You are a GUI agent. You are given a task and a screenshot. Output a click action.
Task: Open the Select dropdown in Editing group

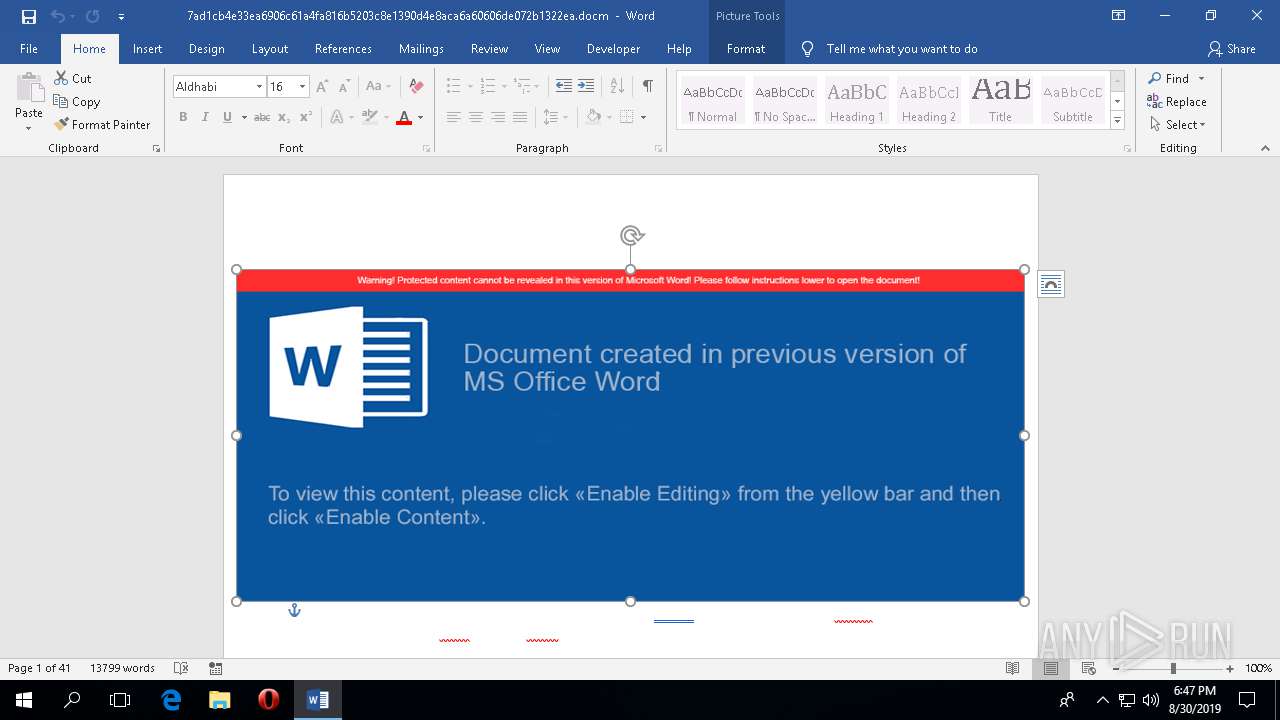pos(1178,125)
